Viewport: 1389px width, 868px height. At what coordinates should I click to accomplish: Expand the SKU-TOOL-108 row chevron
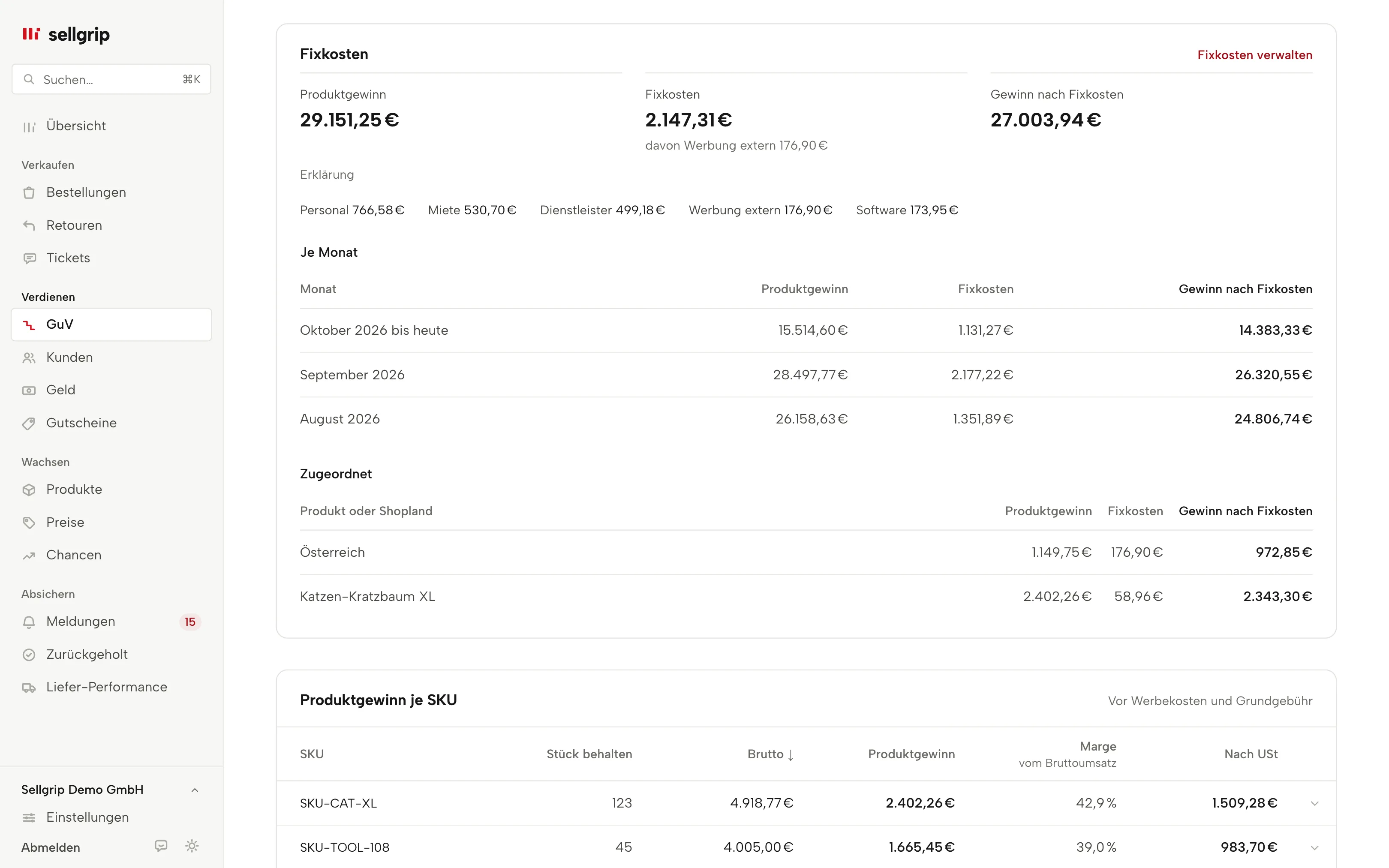(1314, 848)
